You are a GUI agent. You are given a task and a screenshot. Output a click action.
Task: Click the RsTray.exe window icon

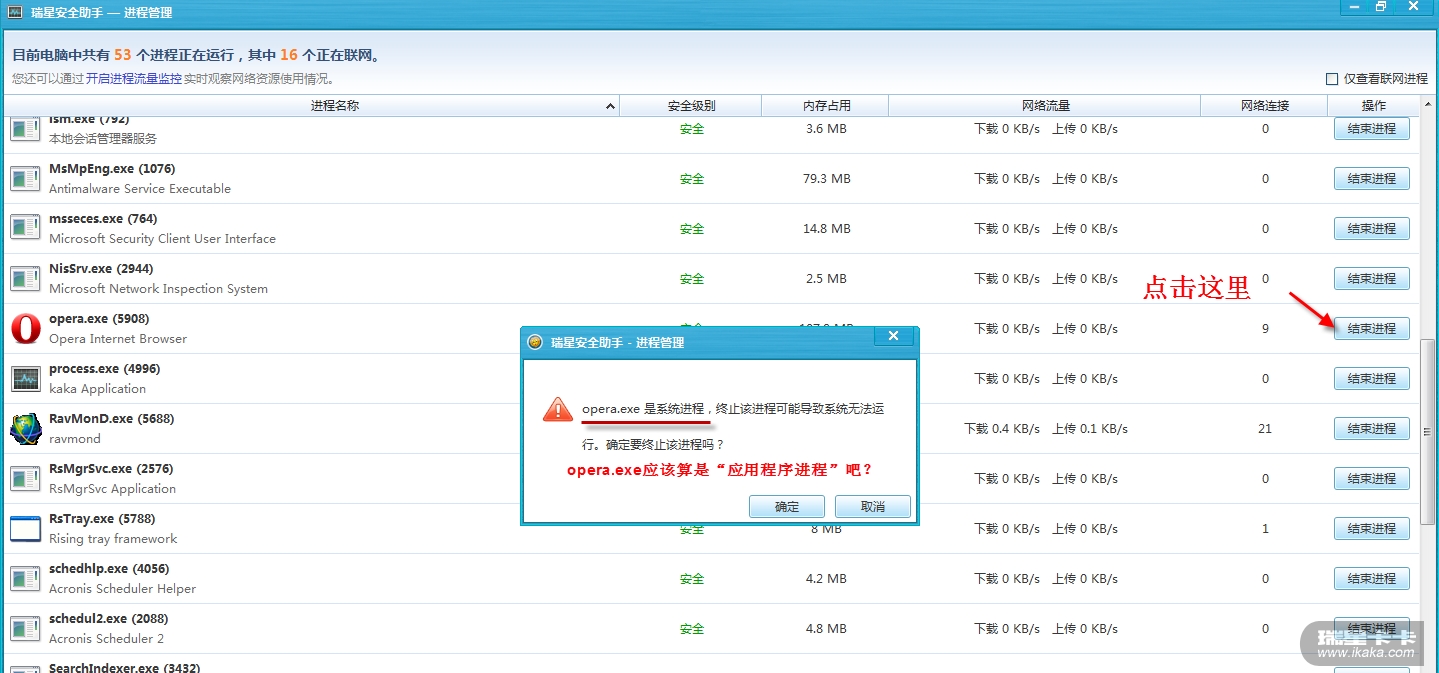25,529
